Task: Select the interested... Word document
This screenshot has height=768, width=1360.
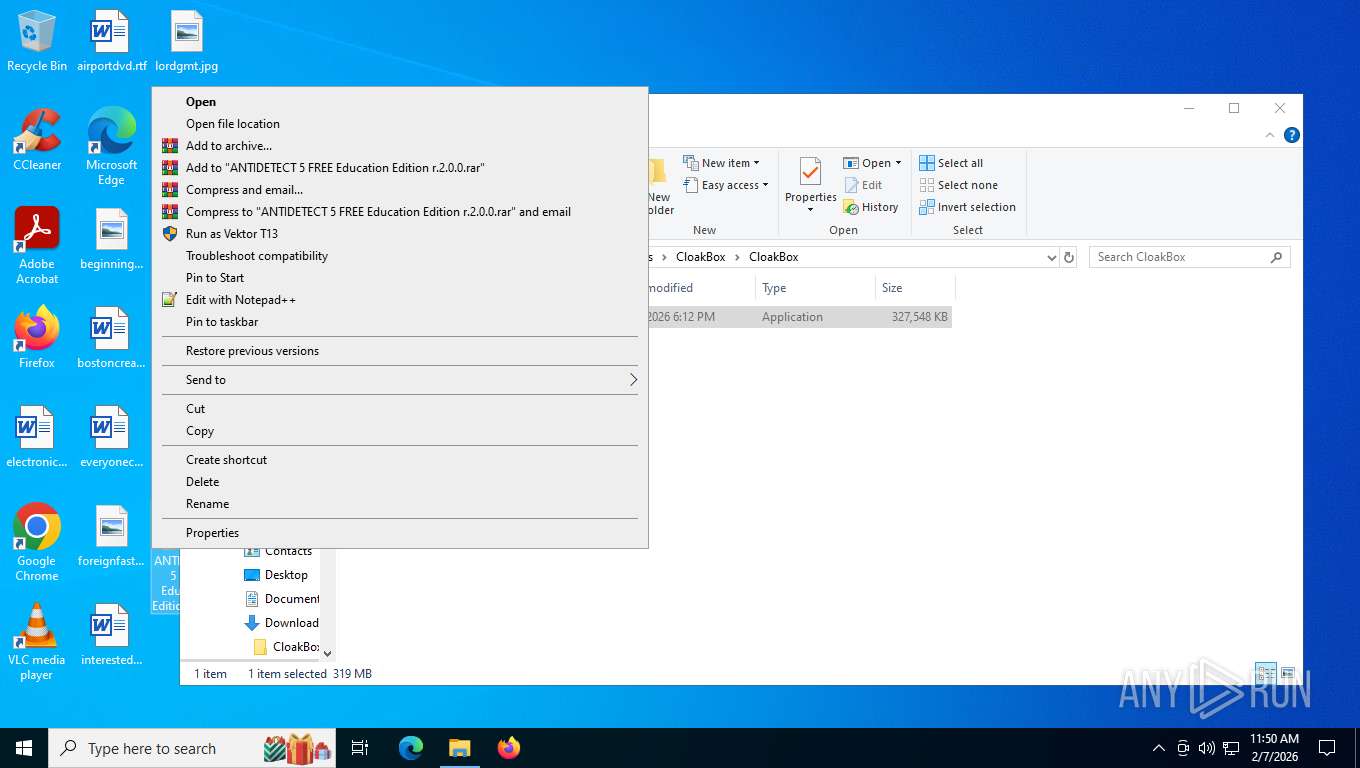Action: point(111,635)
